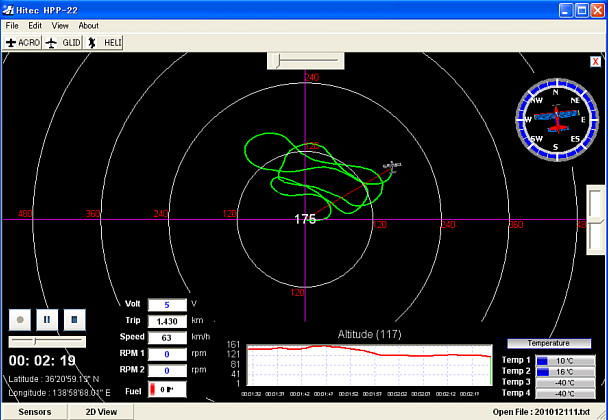This screenshot has height=420, width=608.
Task: Open the View menu
Action: pos(60,25)
